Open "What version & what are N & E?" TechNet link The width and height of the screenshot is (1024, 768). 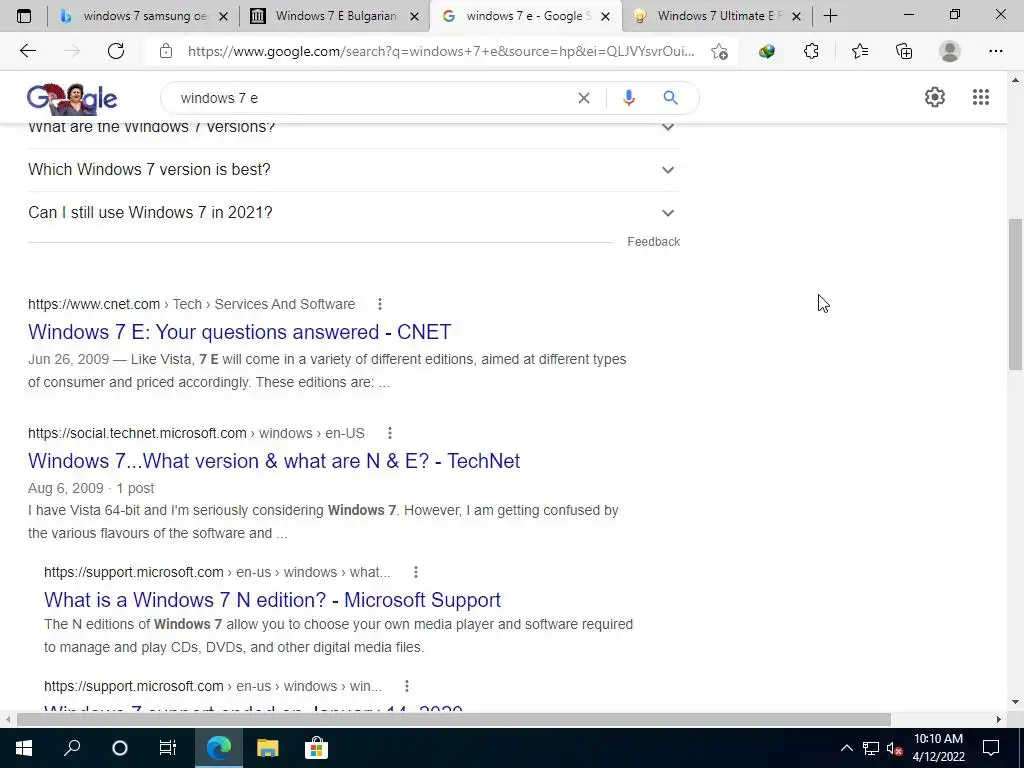(x=274, y=460)
